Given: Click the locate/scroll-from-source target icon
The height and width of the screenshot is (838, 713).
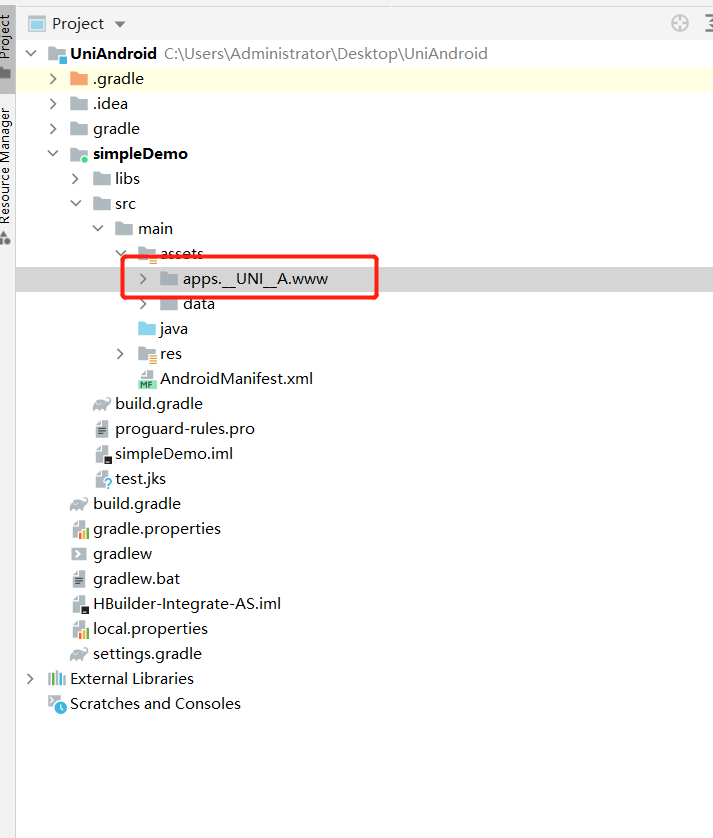Looking at the screenshot, I should point(680,24).
